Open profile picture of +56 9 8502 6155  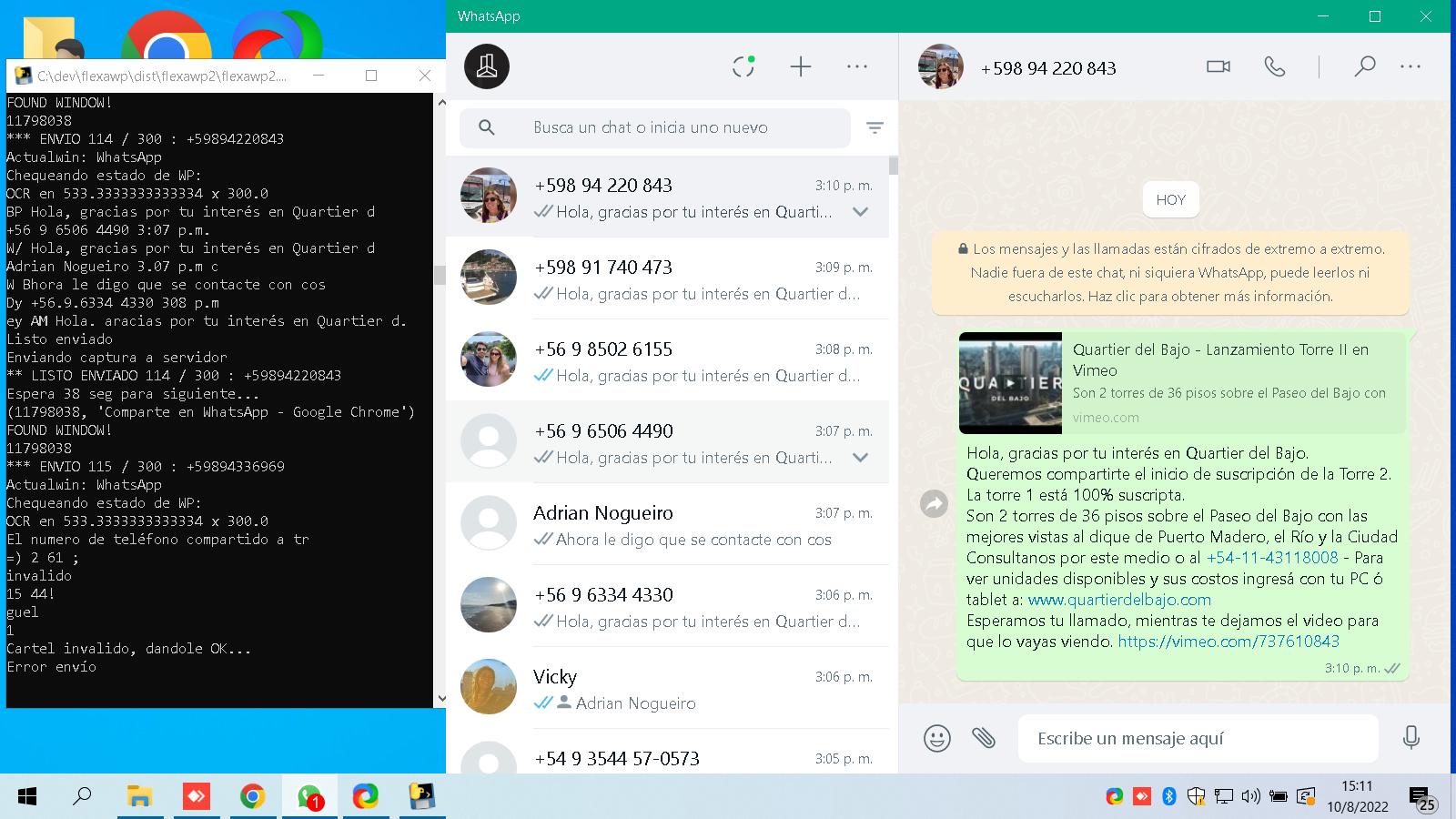[489, 359]
